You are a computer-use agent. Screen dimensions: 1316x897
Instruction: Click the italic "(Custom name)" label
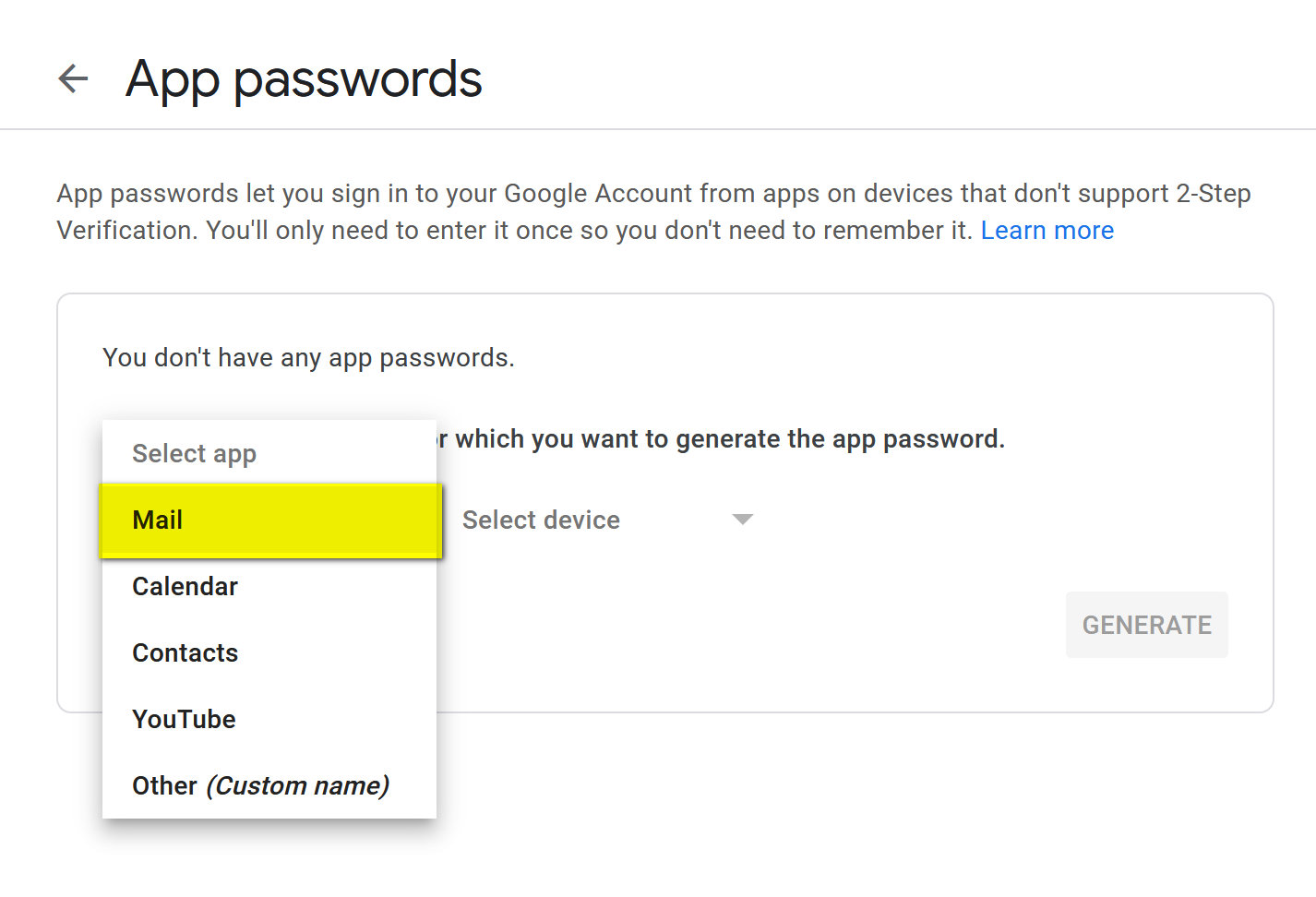click(297, 786)
